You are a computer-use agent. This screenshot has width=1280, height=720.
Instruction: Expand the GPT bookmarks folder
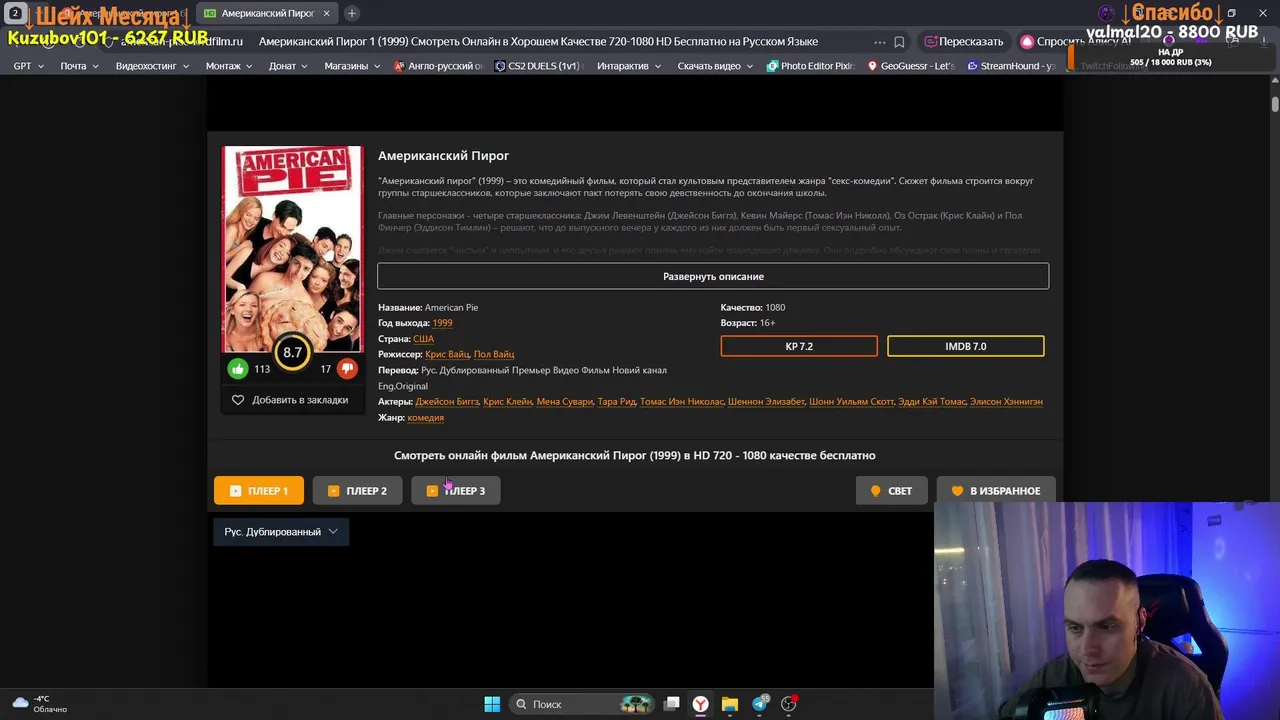click(28, 66)
